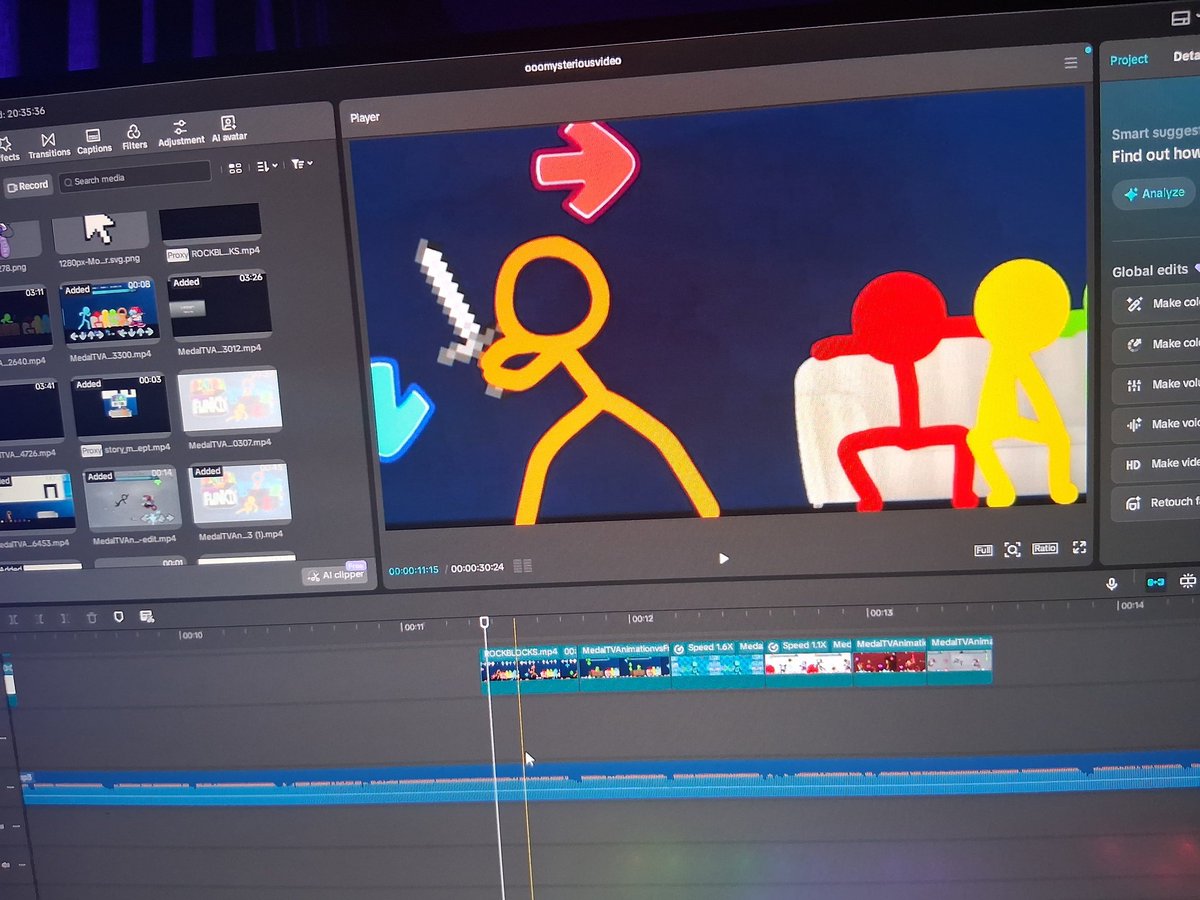The width and height of the screenshot is (1200, 900).
Task: Open the Filters tab
Action: [x=134, y=137]
